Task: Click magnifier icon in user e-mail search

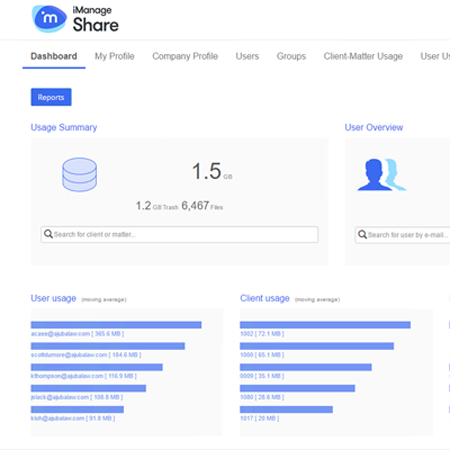Action: pos(362,234)
